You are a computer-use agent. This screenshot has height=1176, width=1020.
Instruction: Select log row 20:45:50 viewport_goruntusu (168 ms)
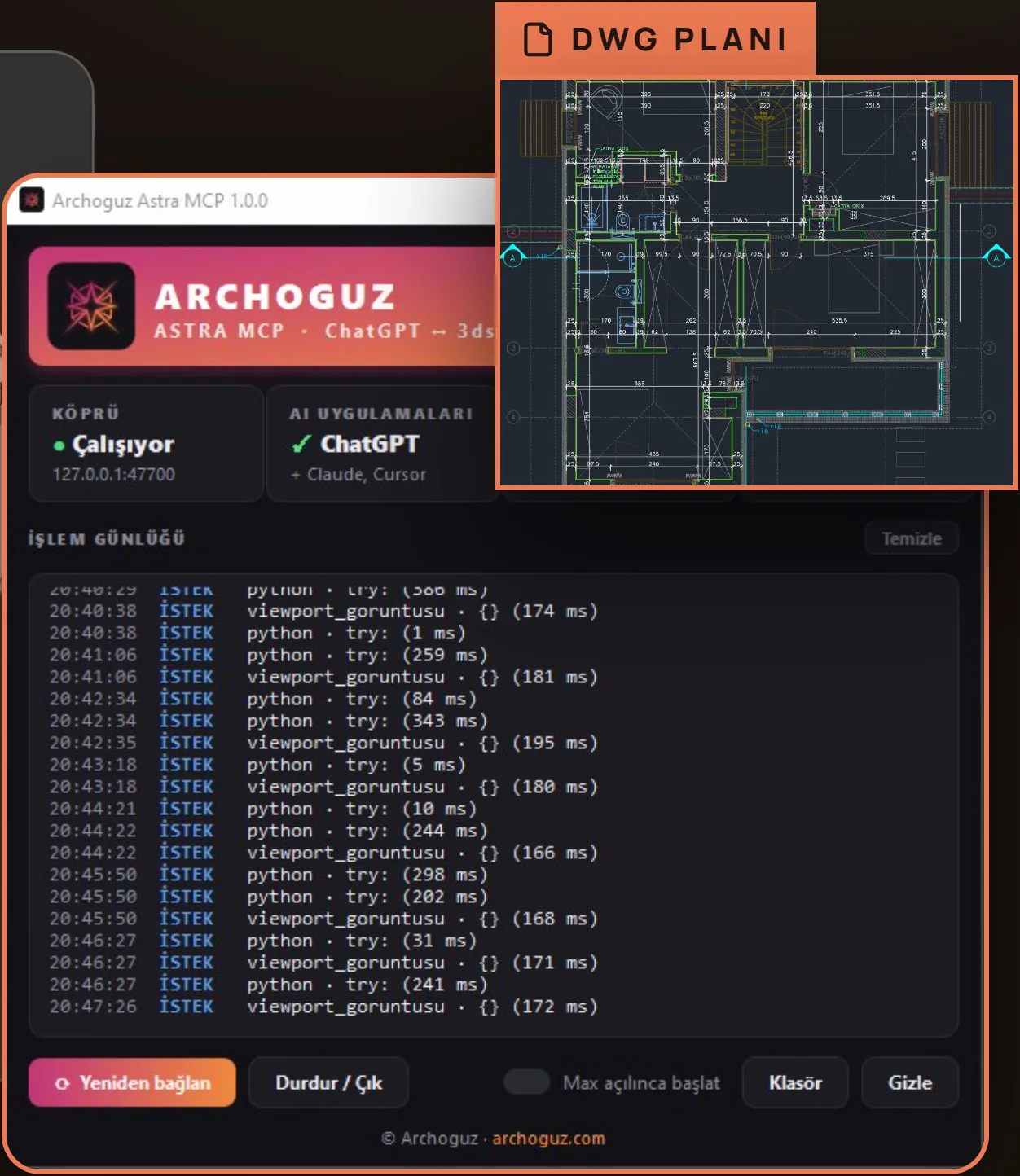(323, 919)
